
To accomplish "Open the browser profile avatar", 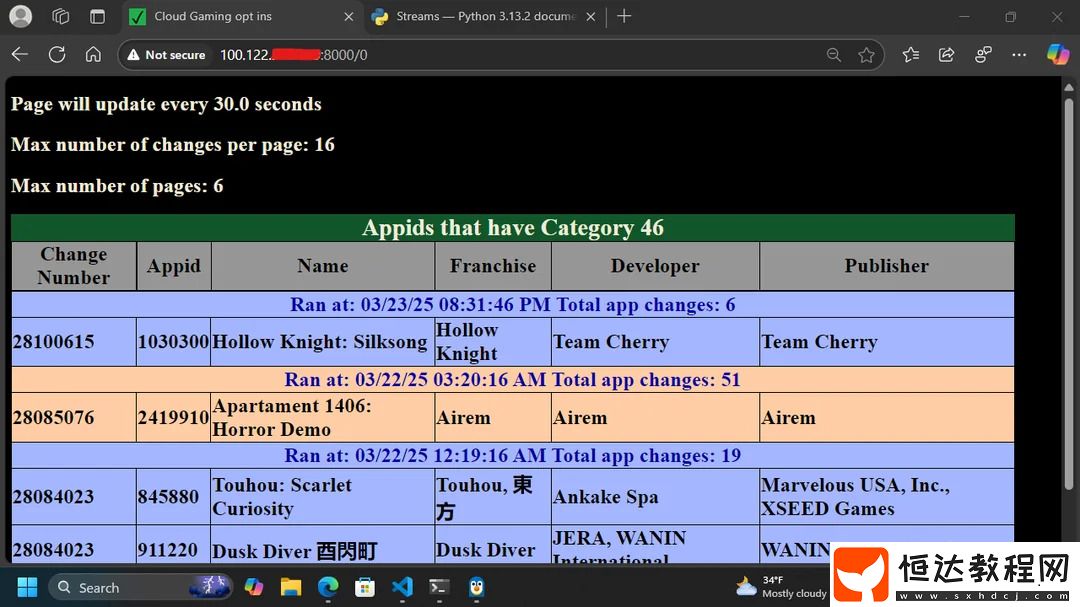I will (x=21, y=16).
